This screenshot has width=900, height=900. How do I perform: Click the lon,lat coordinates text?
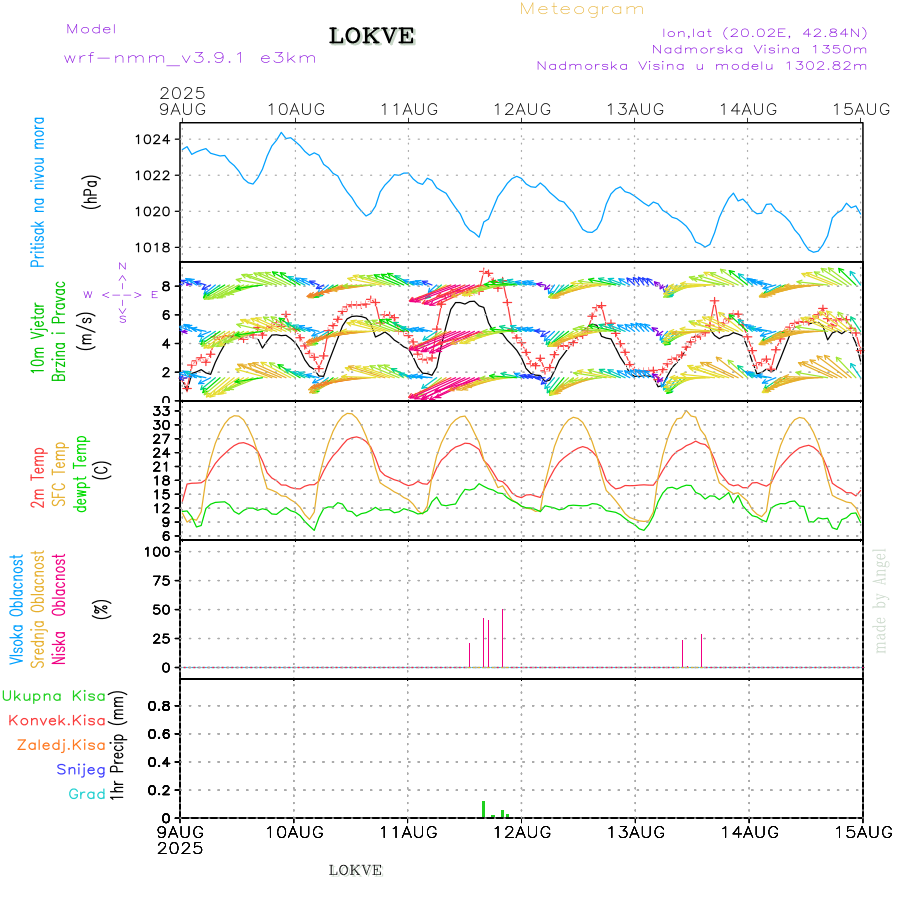pos(758,32)
